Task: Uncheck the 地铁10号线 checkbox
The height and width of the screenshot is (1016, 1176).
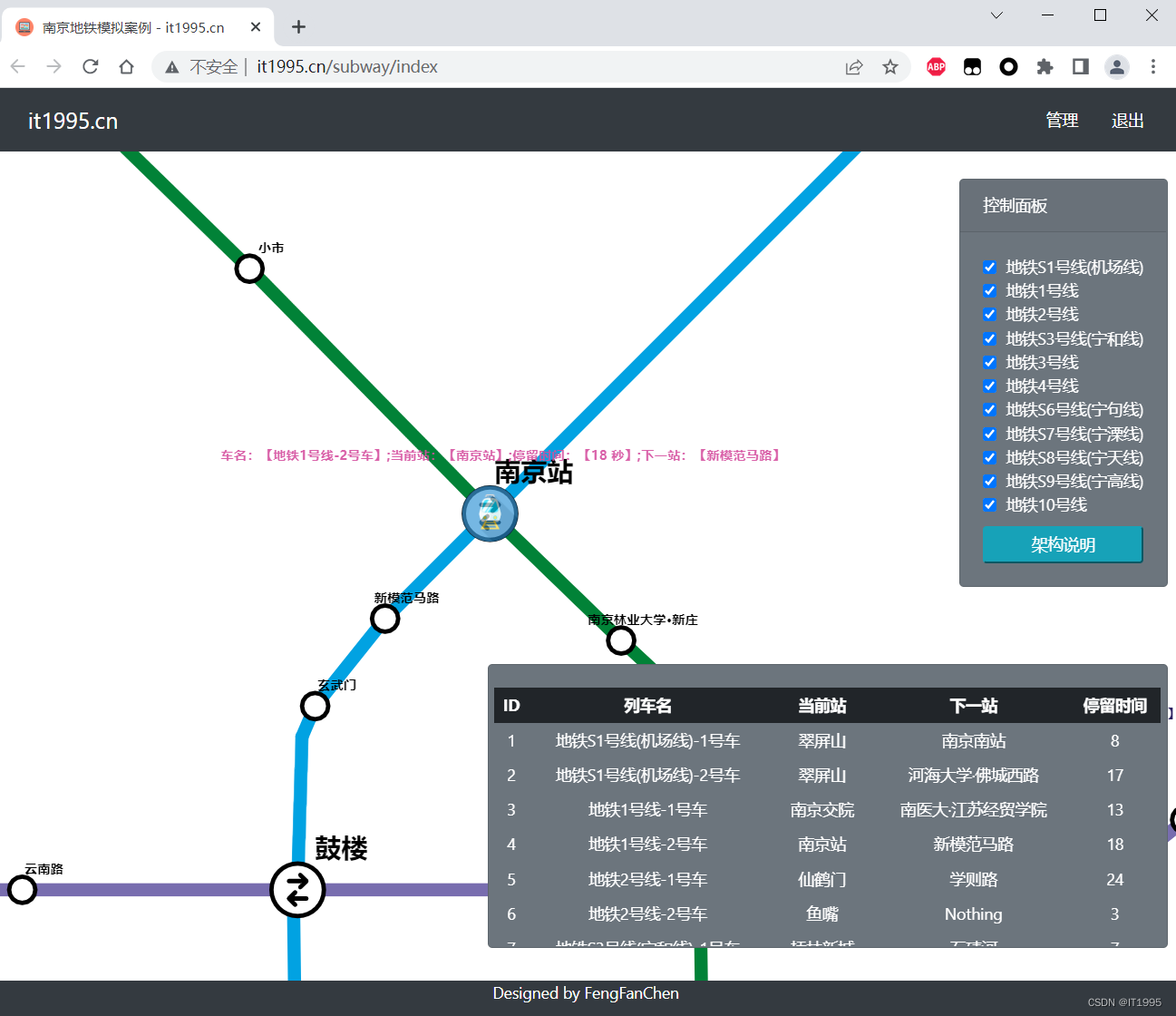Action: (x=990, y=505)
